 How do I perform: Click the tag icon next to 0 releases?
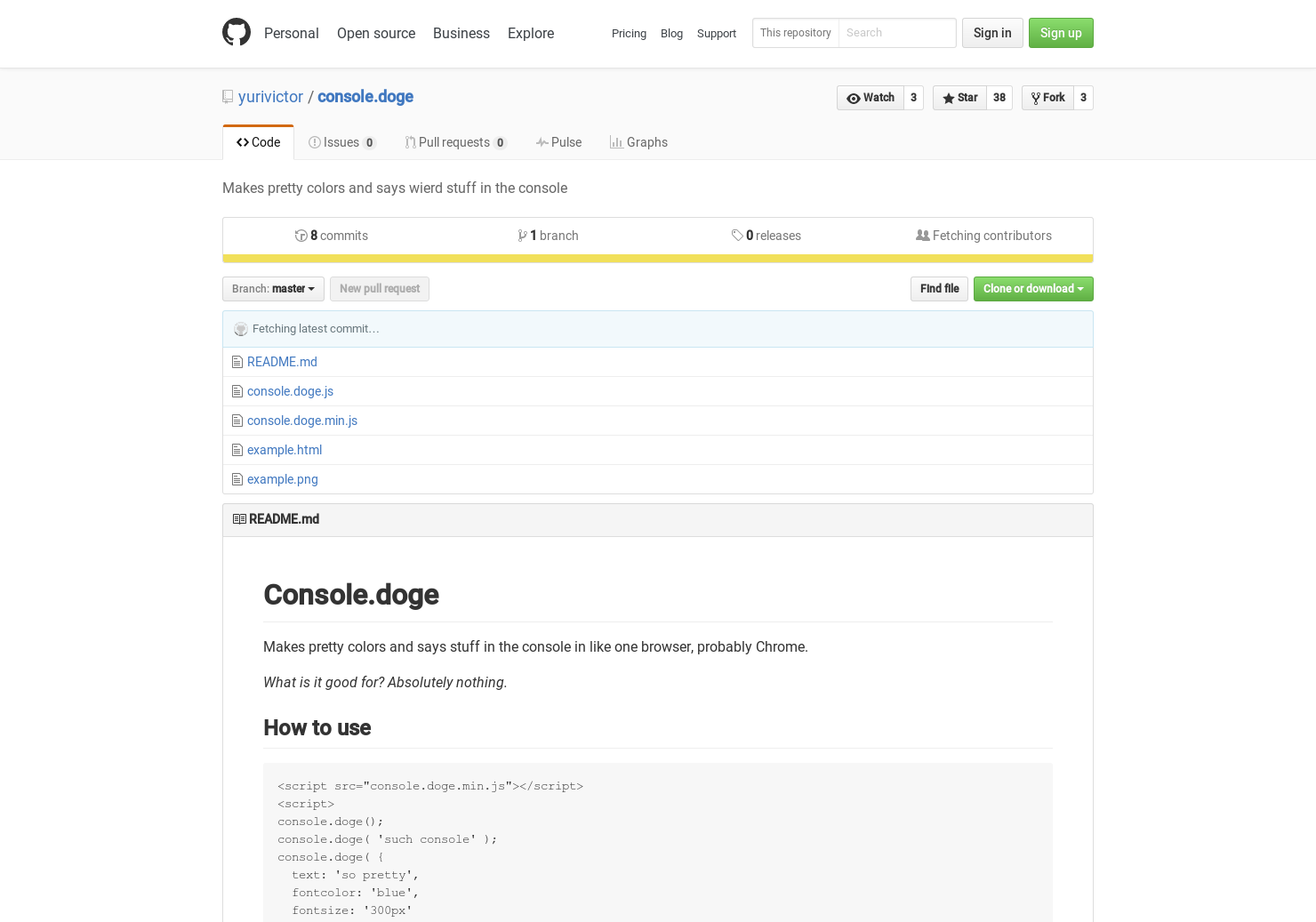tap(738, 235)
